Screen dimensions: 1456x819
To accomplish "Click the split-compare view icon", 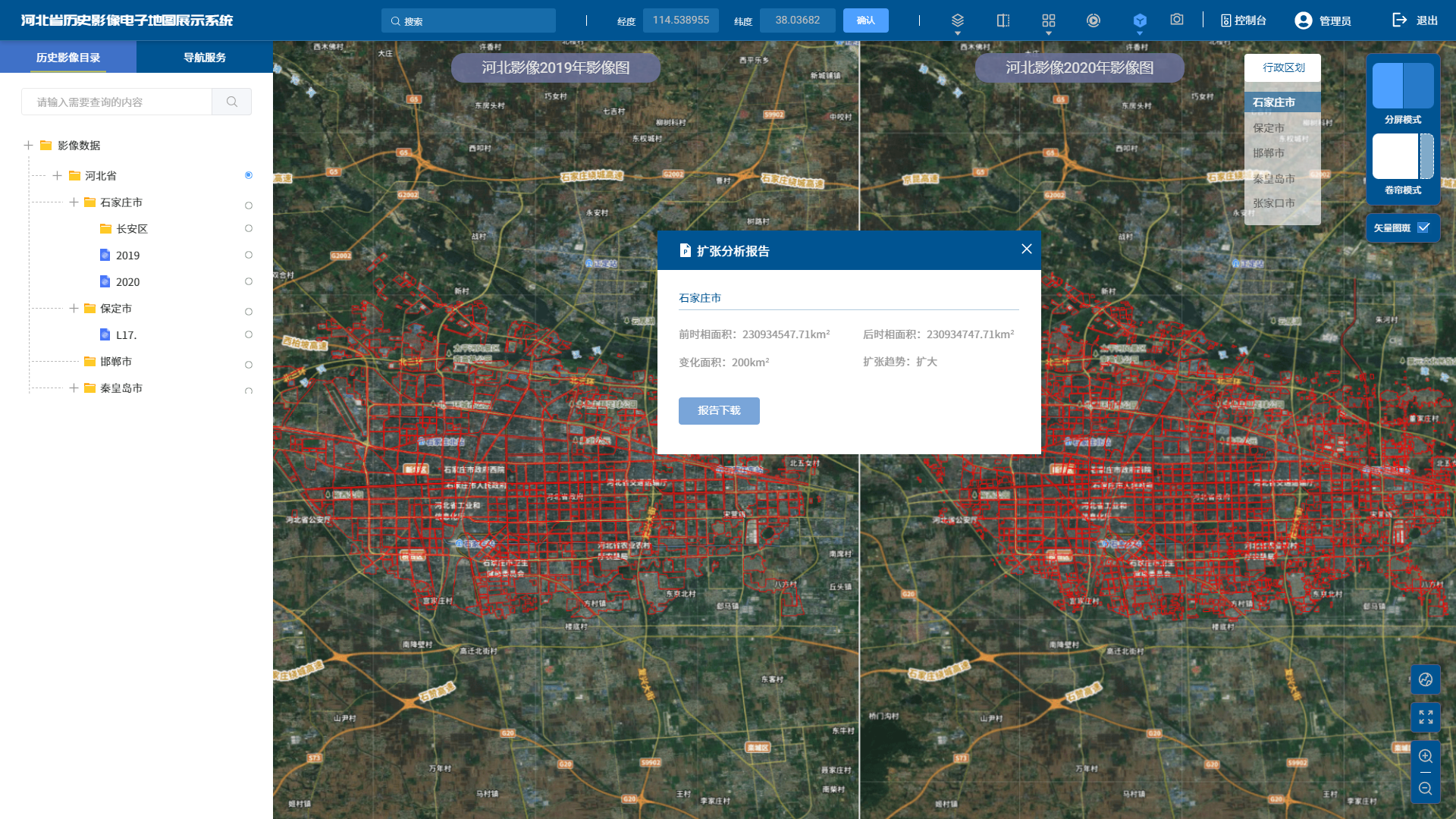I will [x=1003, y=20].
